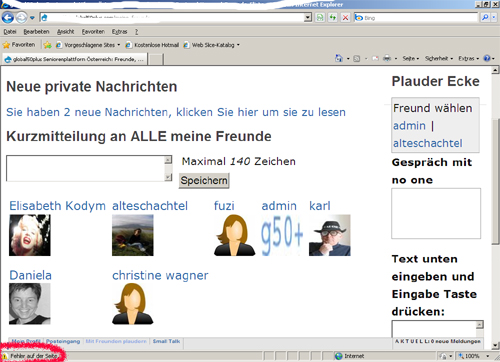
Task: Open the home page house icon
Action: [339, 58]
